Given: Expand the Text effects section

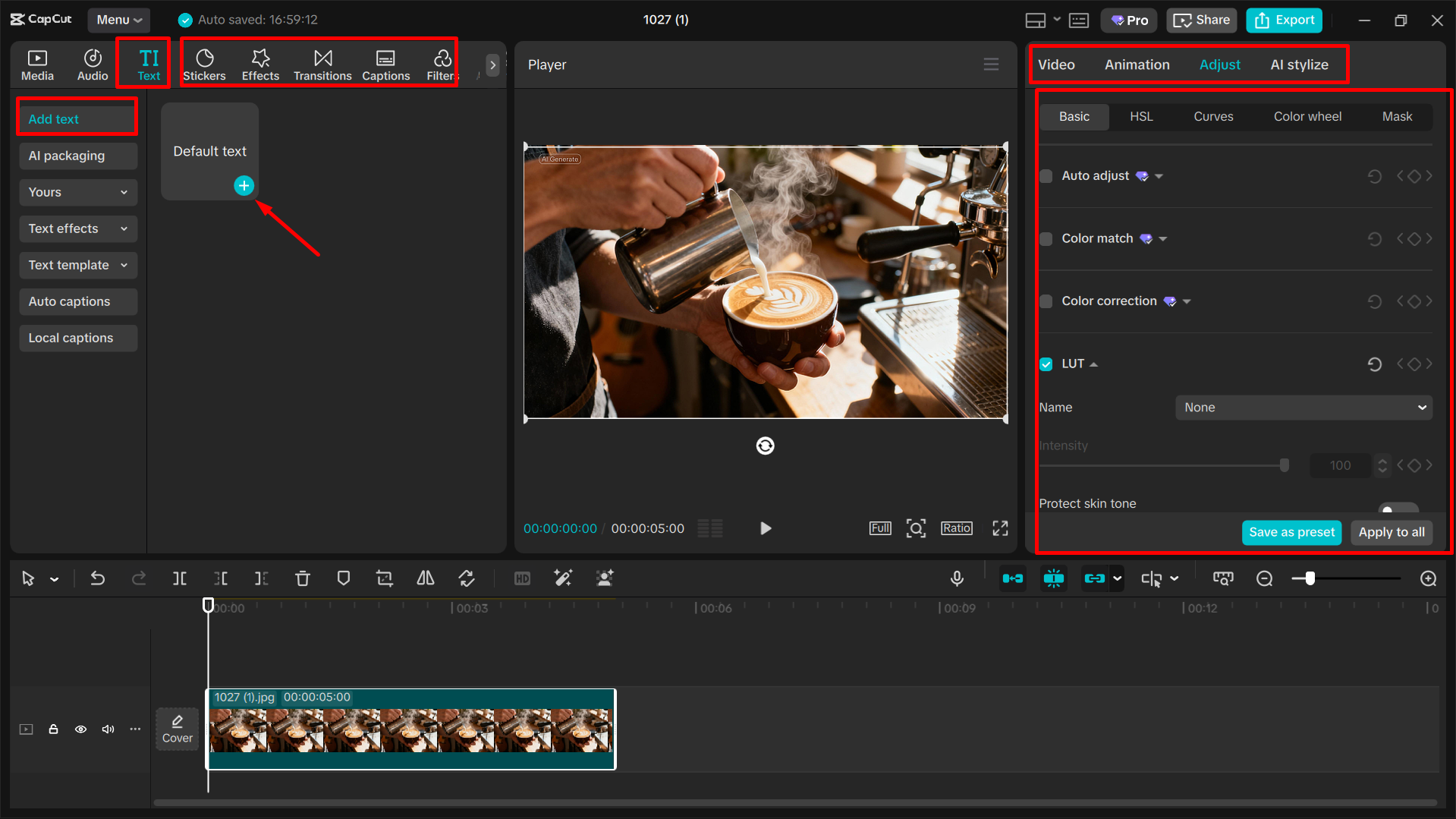Looking at the screenshot, I should pyautogui.click(x=77, y=228).
